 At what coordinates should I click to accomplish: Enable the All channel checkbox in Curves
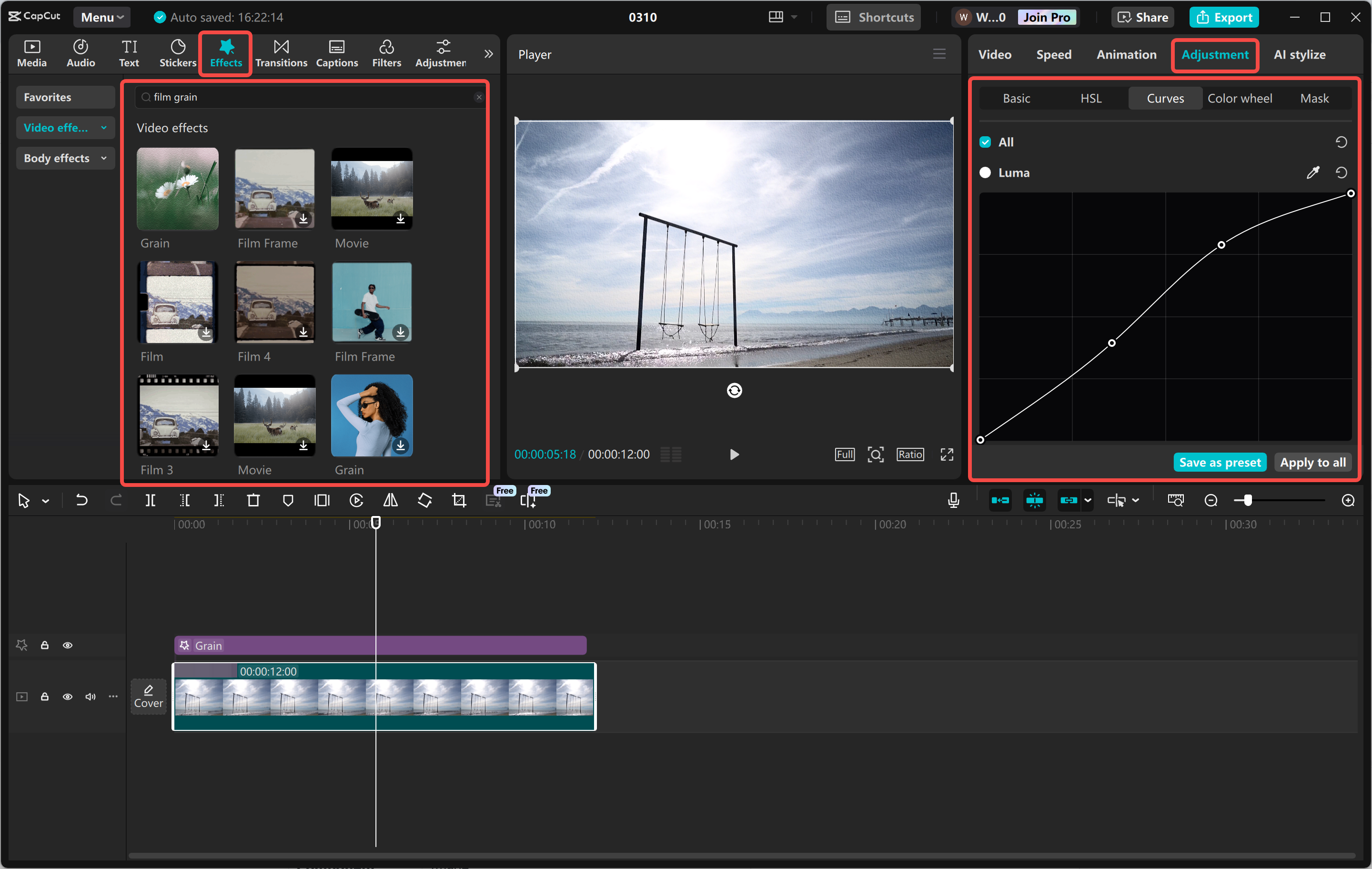(x=985, y=142)
